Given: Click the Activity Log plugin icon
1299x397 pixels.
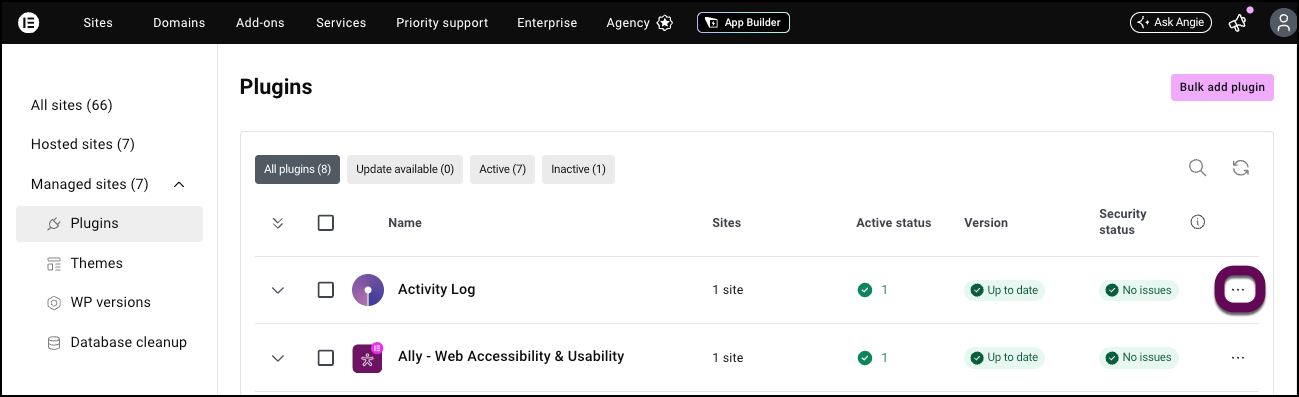Looking at the screenshot, I should (x=368, y=290).
